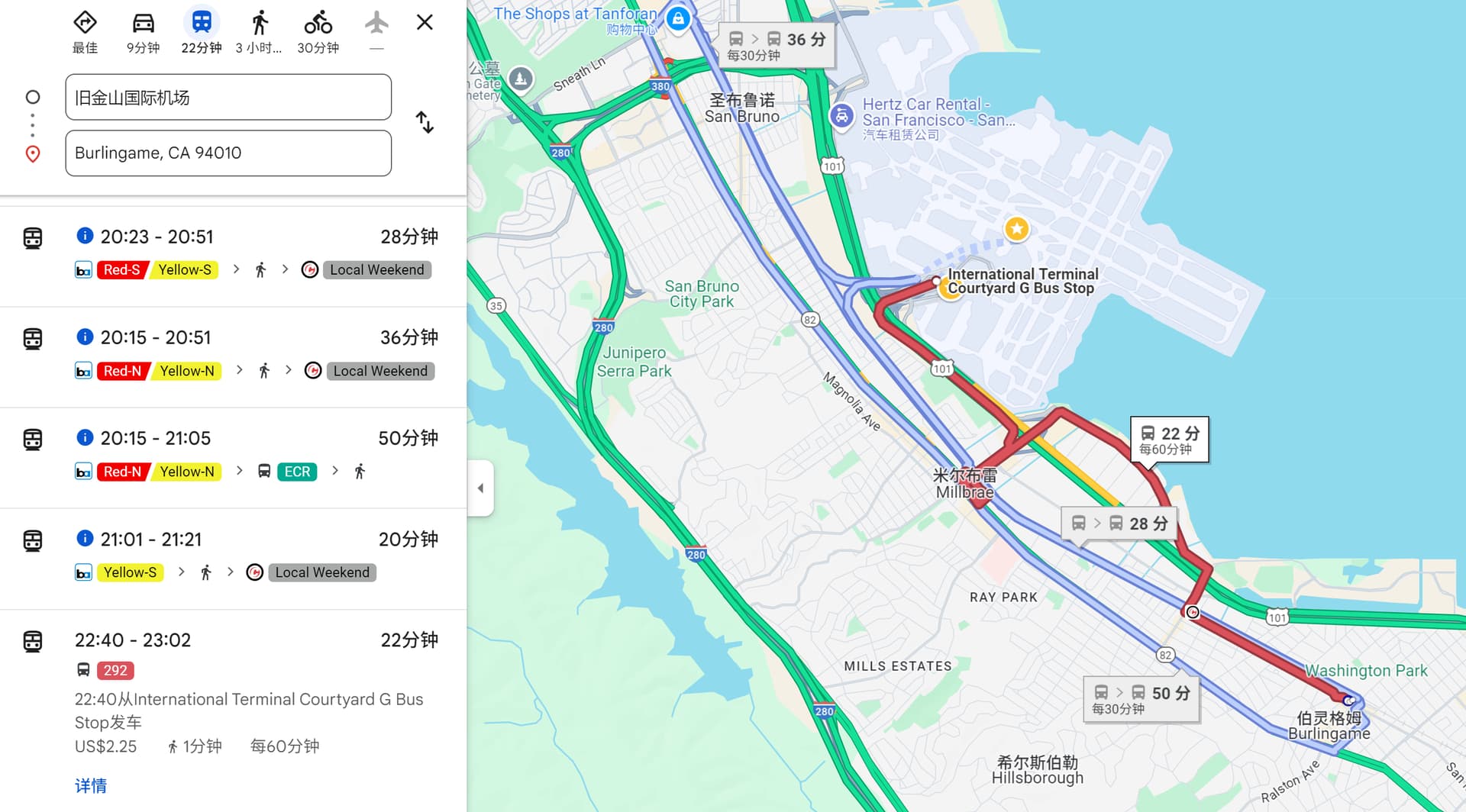
Task: Click The Shops at Tanforan shopping pin
Action: pos(678,19)
